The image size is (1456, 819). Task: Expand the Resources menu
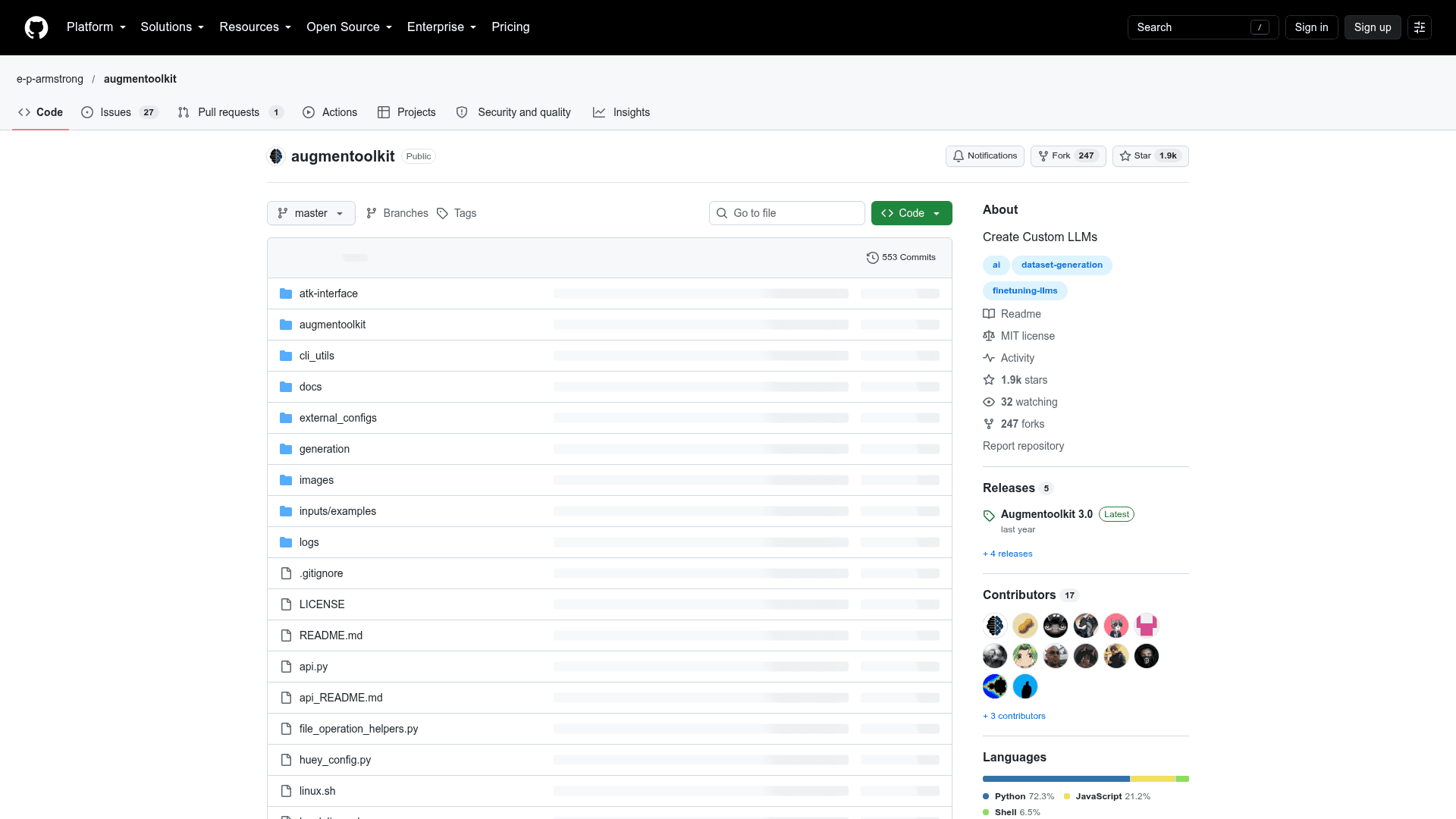click(x=256, y=27)
